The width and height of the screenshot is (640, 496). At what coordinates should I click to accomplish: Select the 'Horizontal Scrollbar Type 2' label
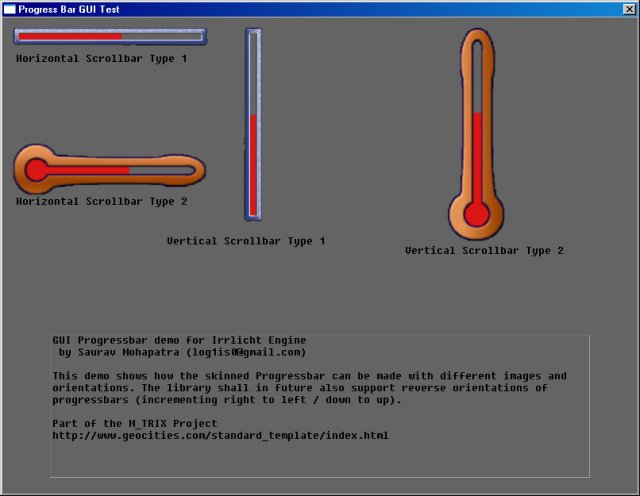pos(102,202)
